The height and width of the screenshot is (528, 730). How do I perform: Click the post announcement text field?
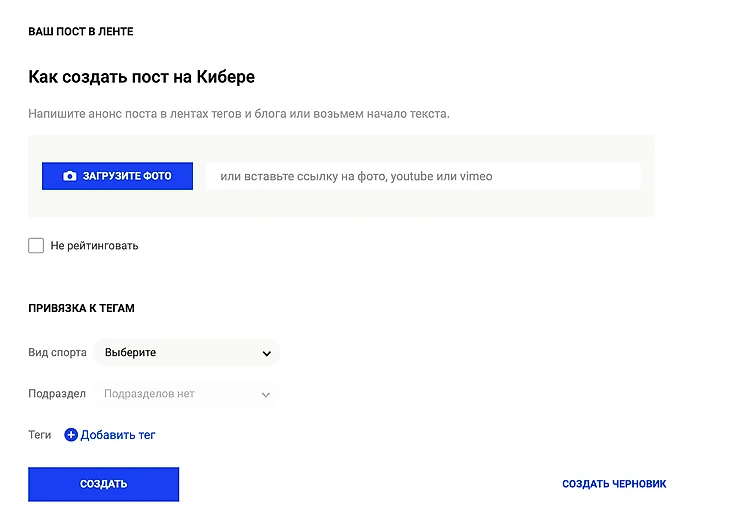pyautogui.click(x=240, y=114)
